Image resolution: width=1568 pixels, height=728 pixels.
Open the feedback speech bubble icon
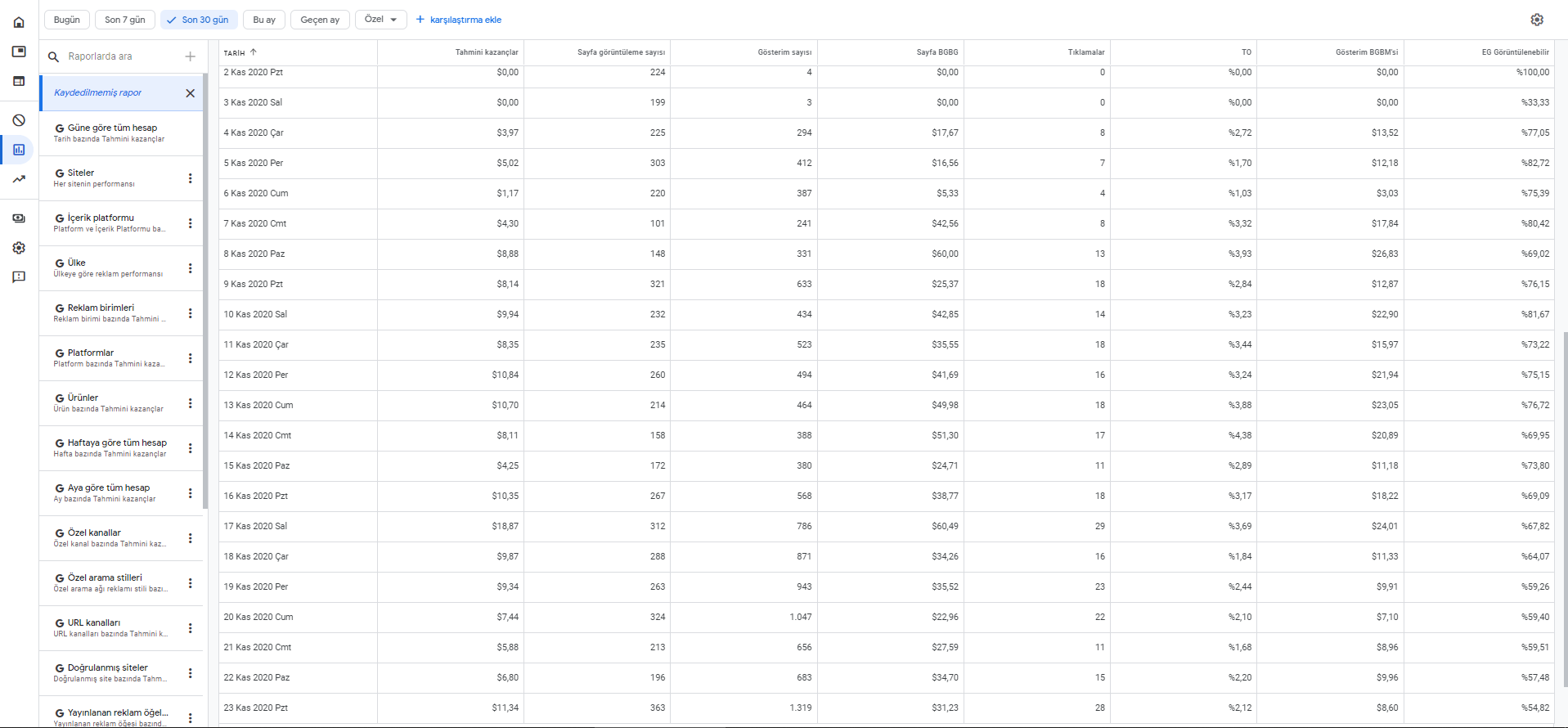(19, 277)
